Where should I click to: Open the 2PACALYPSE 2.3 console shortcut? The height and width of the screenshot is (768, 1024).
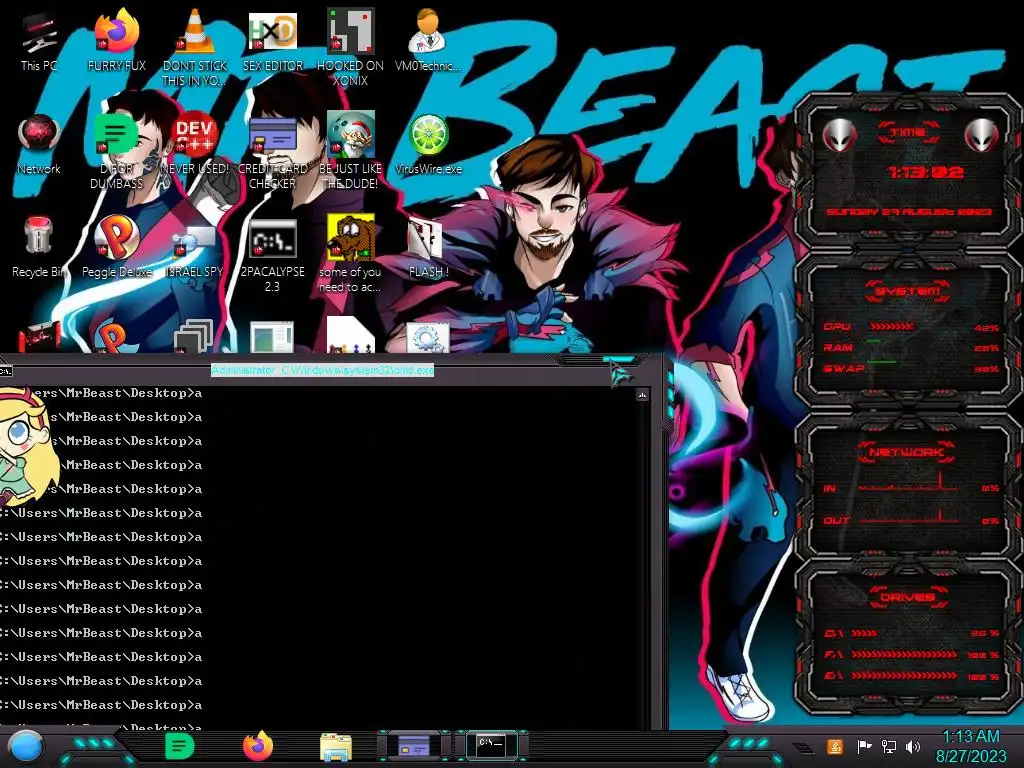(272, 255)
